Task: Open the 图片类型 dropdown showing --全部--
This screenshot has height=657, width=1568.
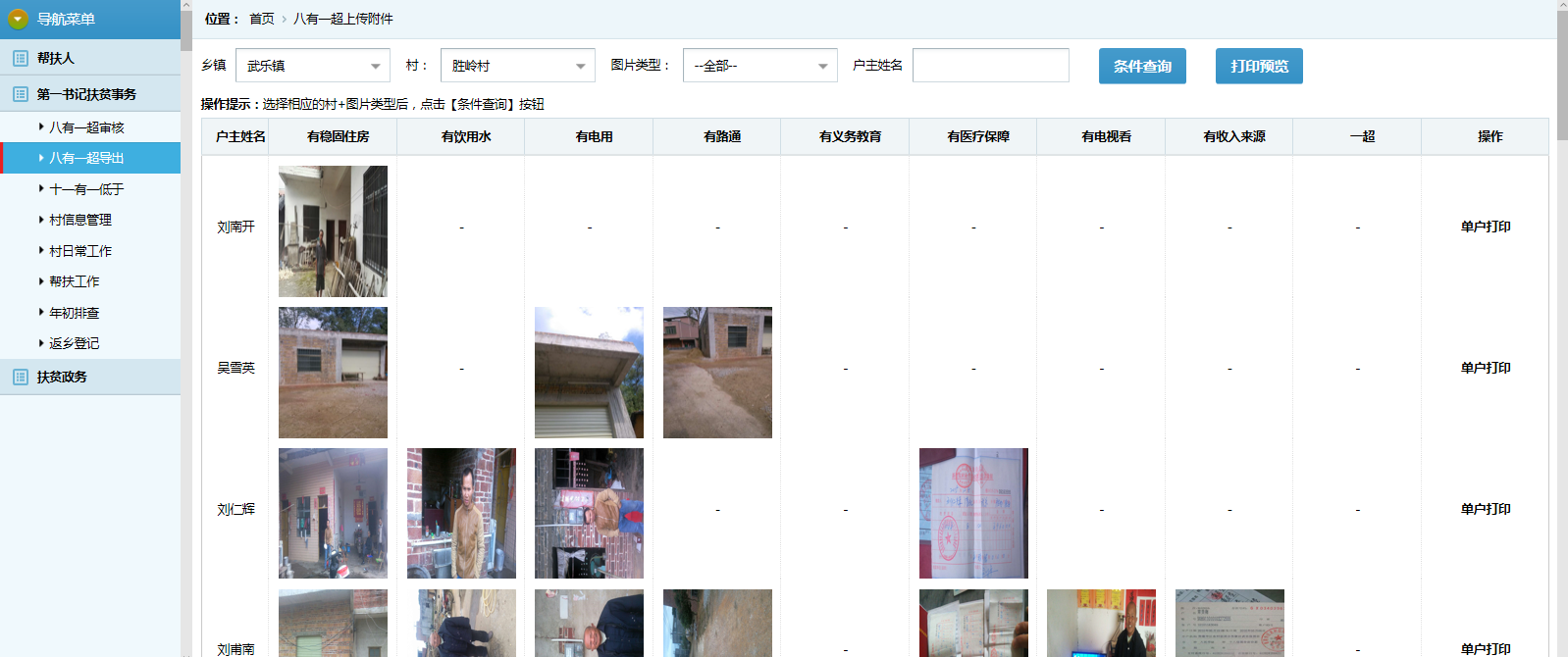Action: click(760, 66)
